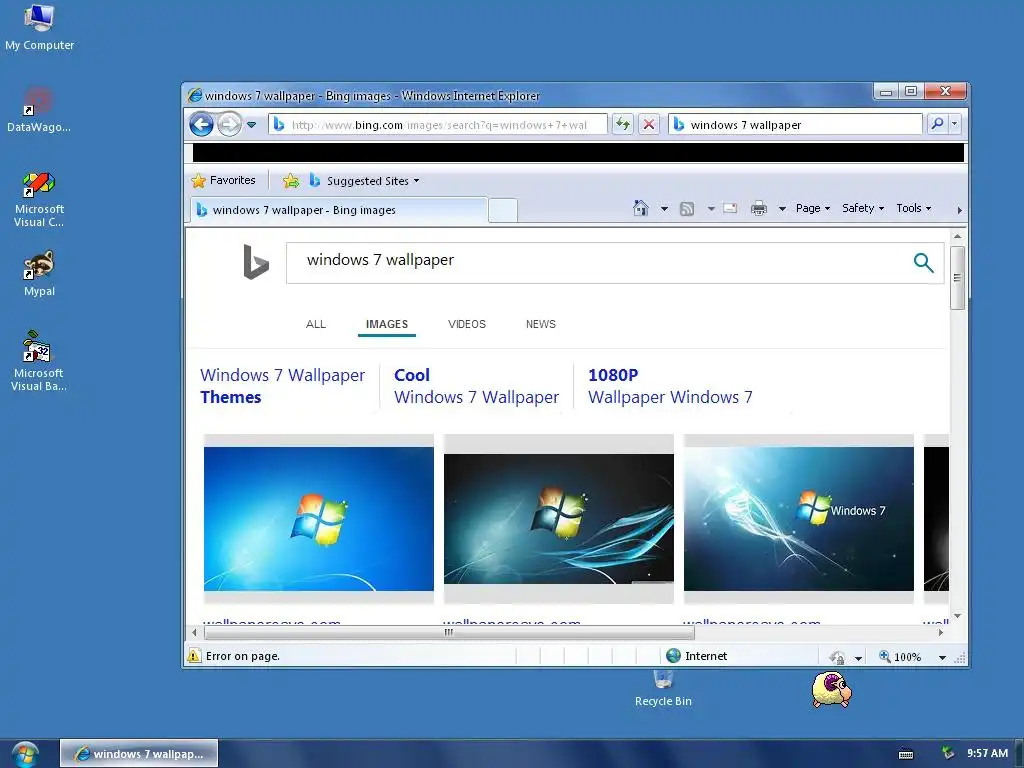1024x768 pixels.
Task: Open the Favorites star button
Action: click(x=223, y=180)
